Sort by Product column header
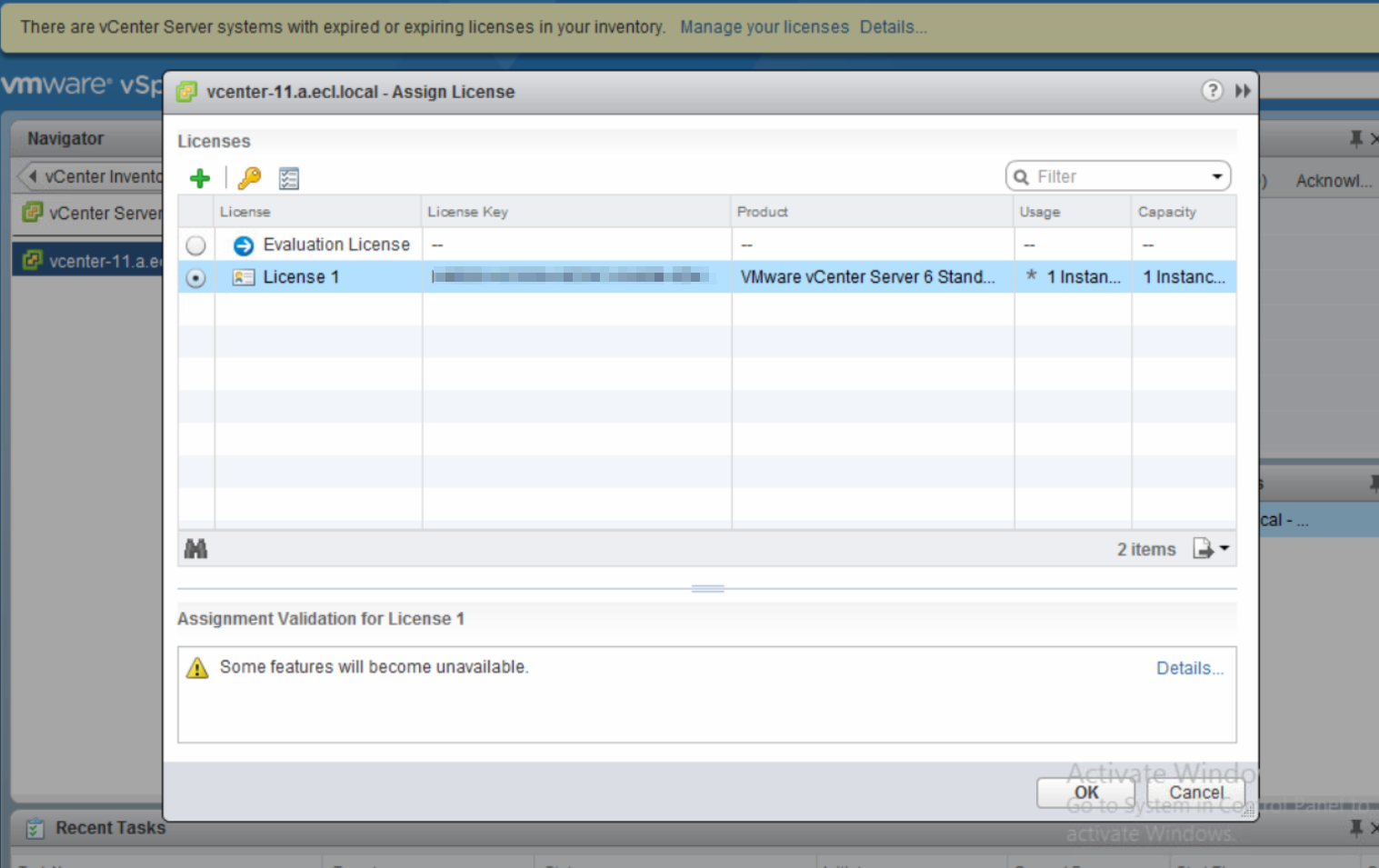Viewport: 1379px width, 868px height. pyautogui.click(x=874, y=212)
